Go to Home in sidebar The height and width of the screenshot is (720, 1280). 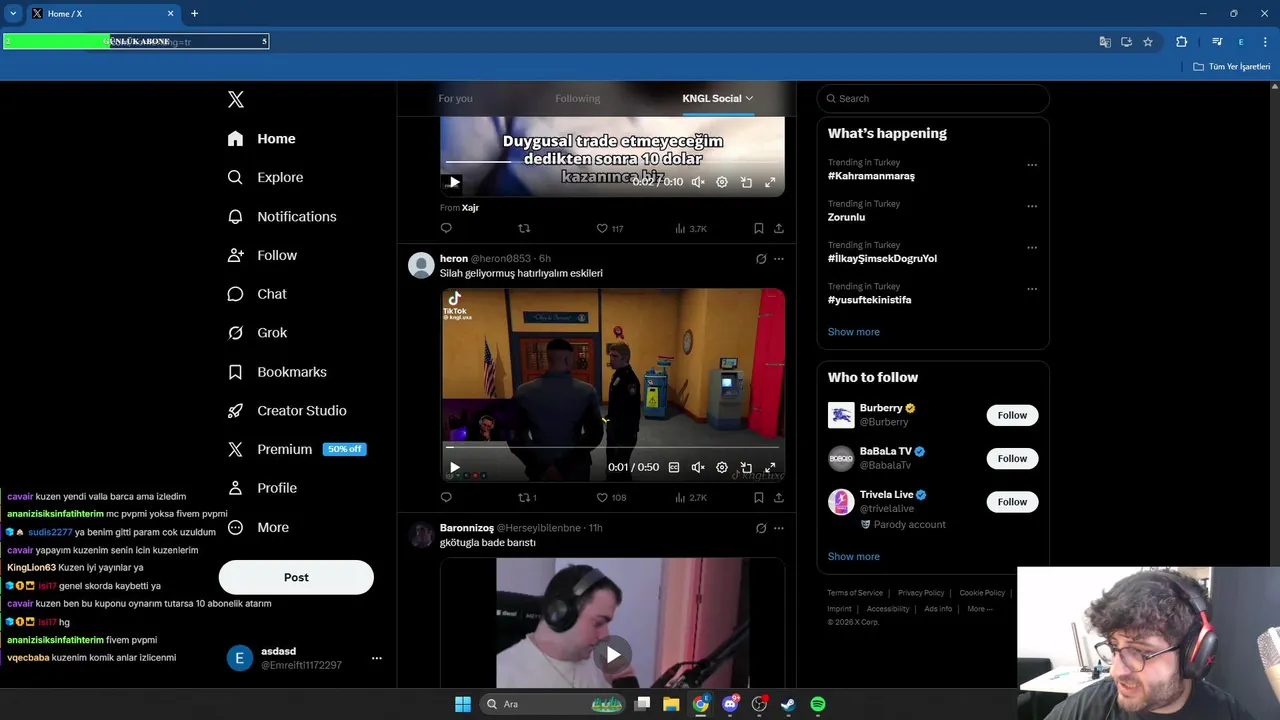(261, 139)
